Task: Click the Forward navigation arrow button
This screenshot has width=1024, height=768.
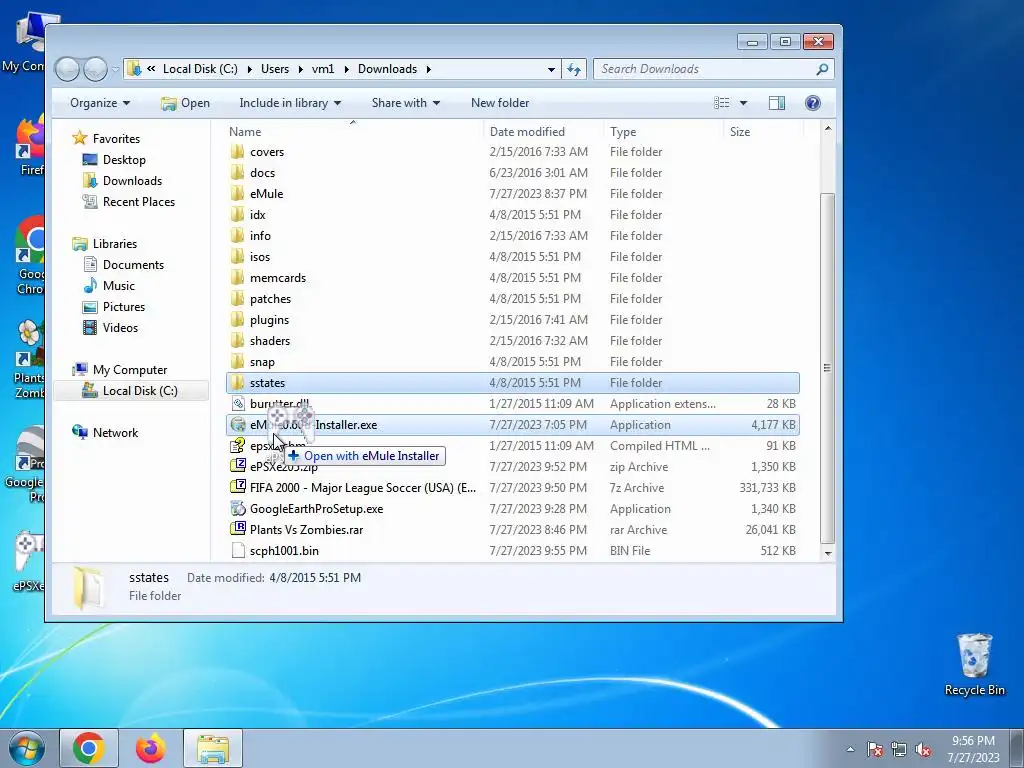Action: point(95,69)
